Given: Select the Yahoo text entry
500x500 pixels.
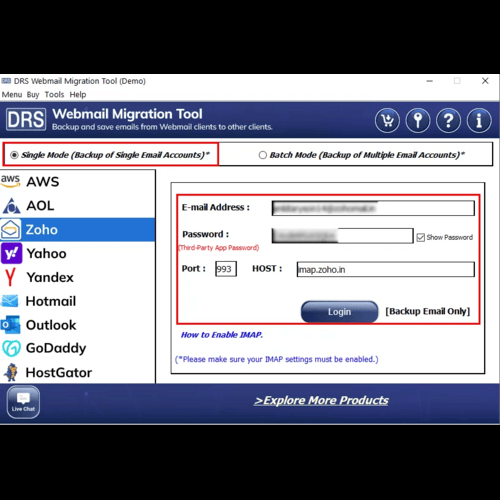Looking at the screenshot, I should [x=46, y=253].
